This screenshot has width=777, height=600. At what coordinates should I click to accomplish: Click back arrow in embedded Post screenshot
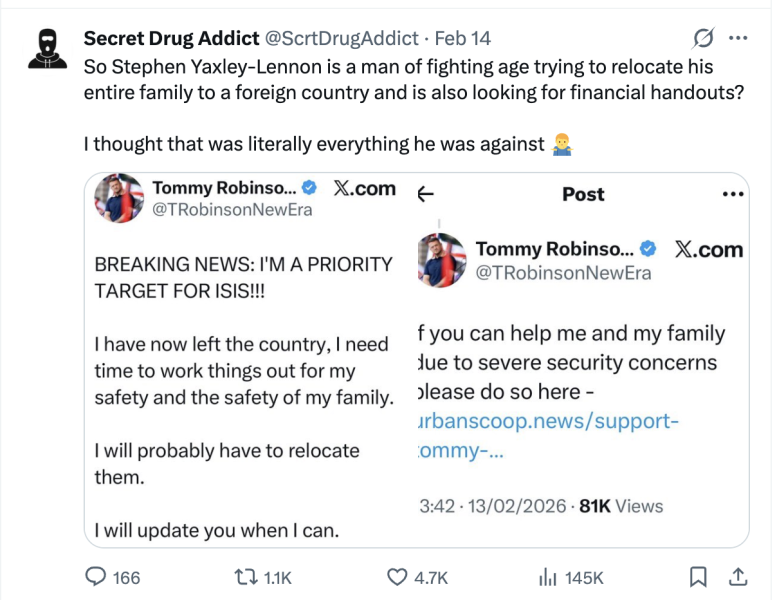425,194
